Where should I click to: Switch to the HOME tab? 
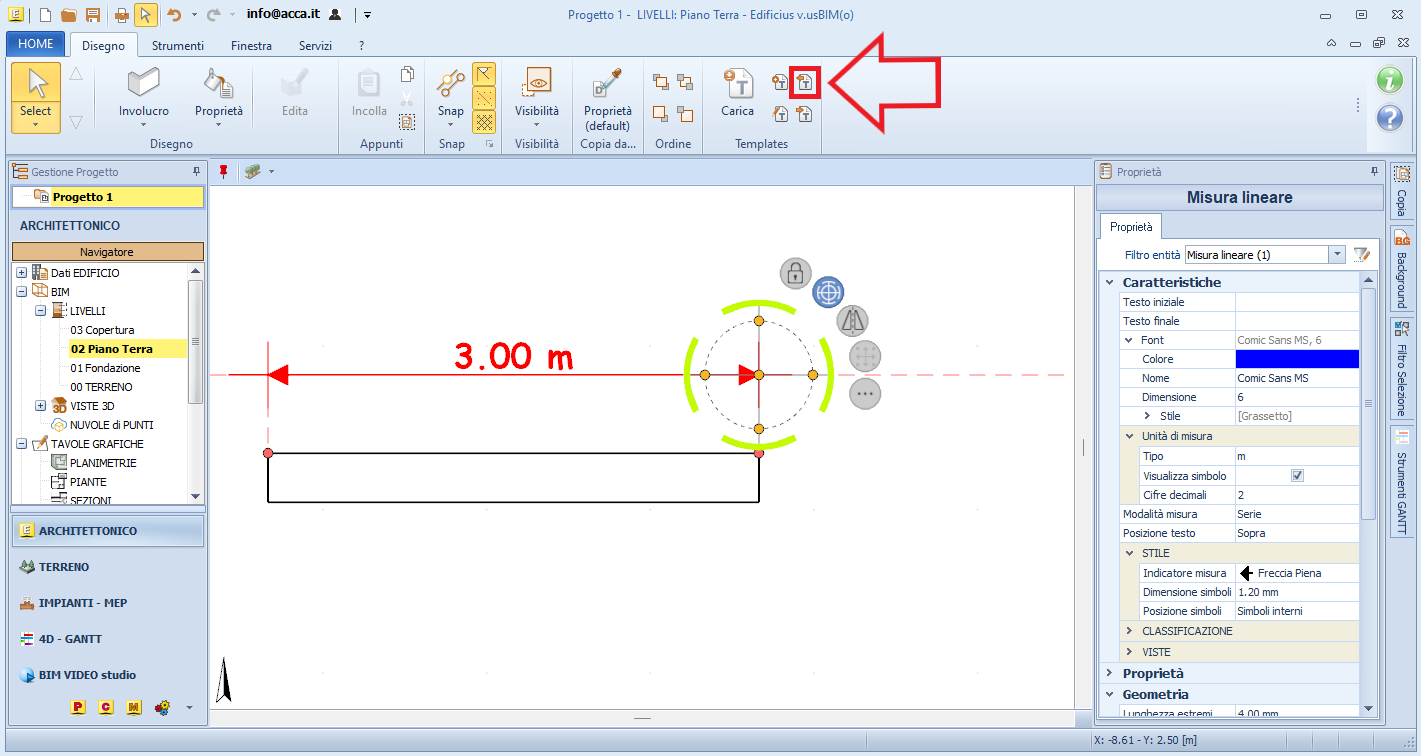click(36, 45)
